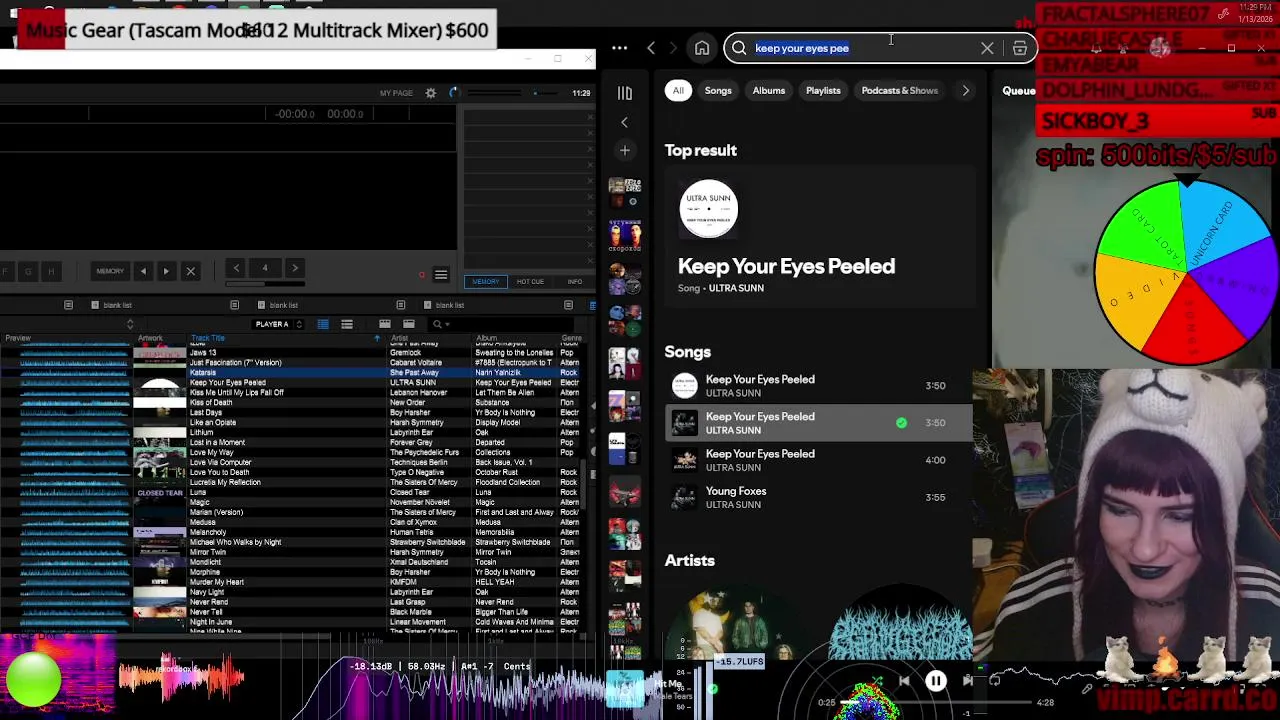
Task: Click the Spotify playback progress bar
Action: click(x=935, y=703)
